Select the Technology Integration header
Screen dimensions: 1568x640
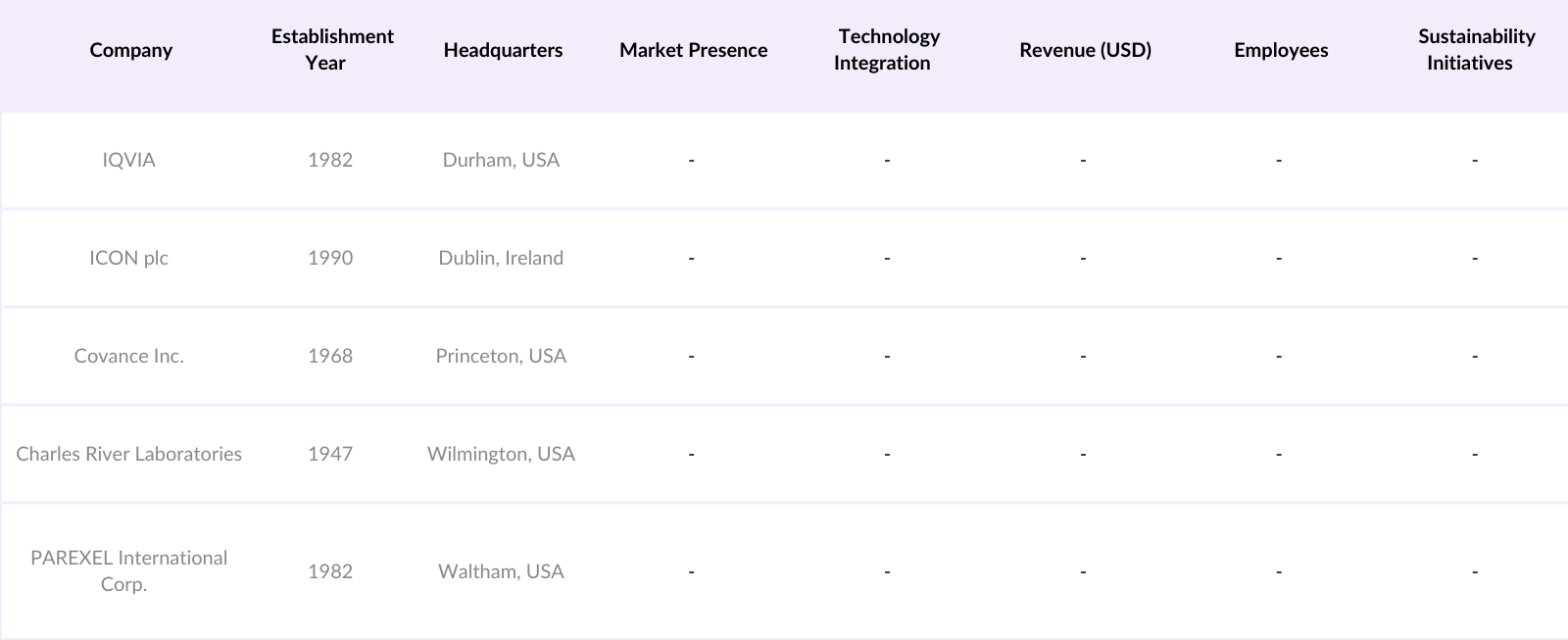click(887, 50)
